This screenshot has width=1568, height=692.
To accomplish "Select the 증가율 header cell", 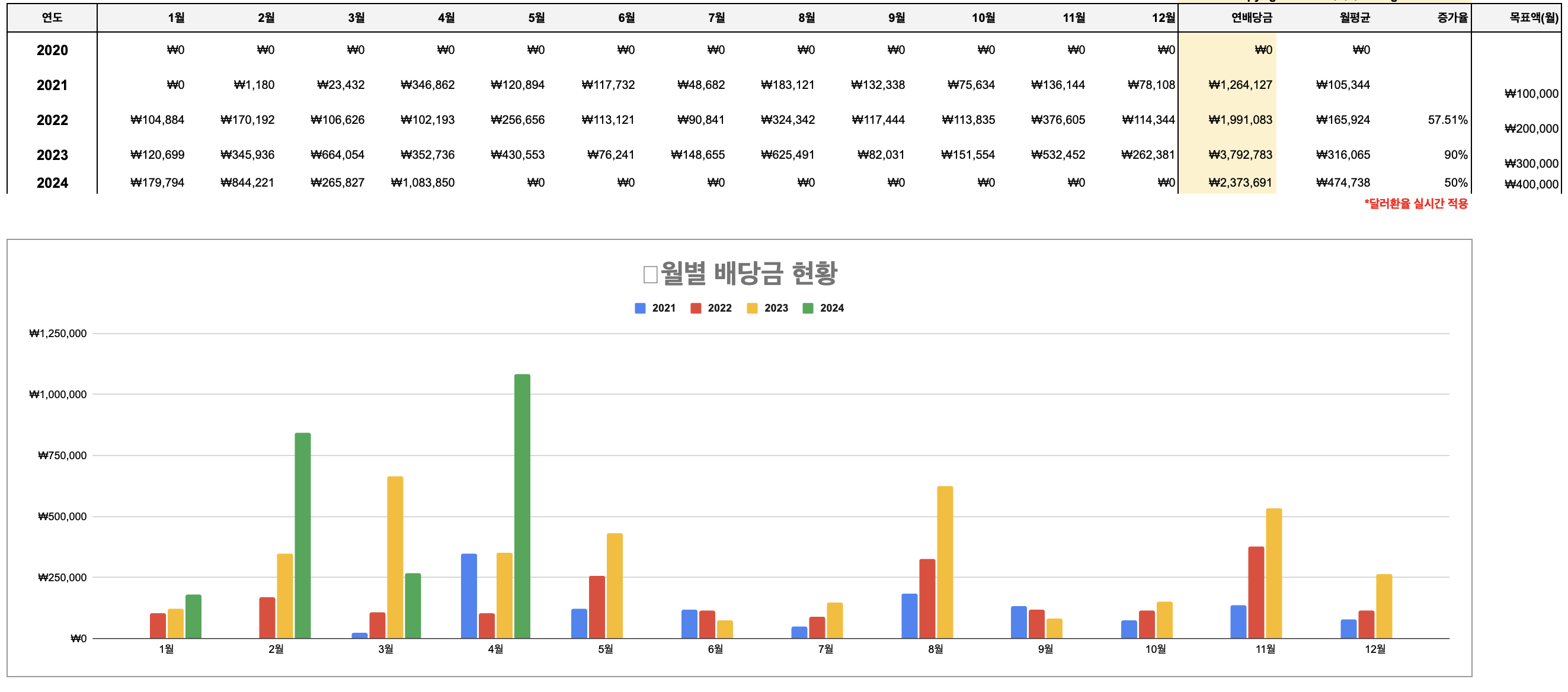I will pos(1452,18).
